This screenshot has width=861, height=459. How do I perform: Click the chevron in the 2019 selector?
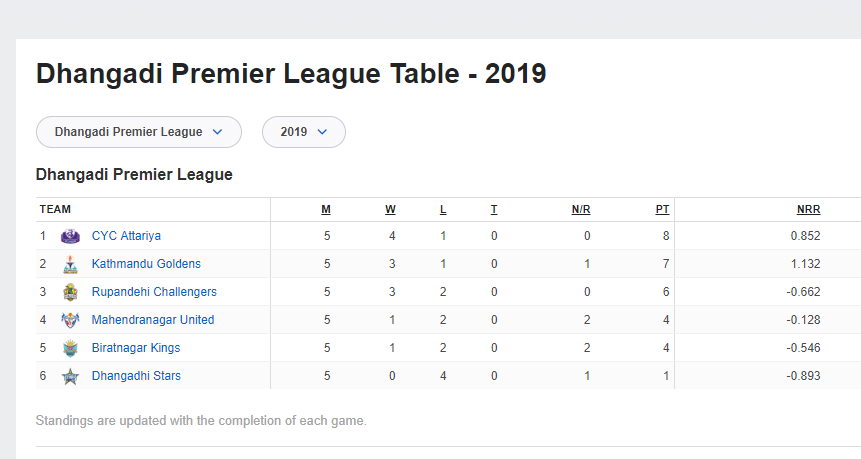[x=322, y=132]
